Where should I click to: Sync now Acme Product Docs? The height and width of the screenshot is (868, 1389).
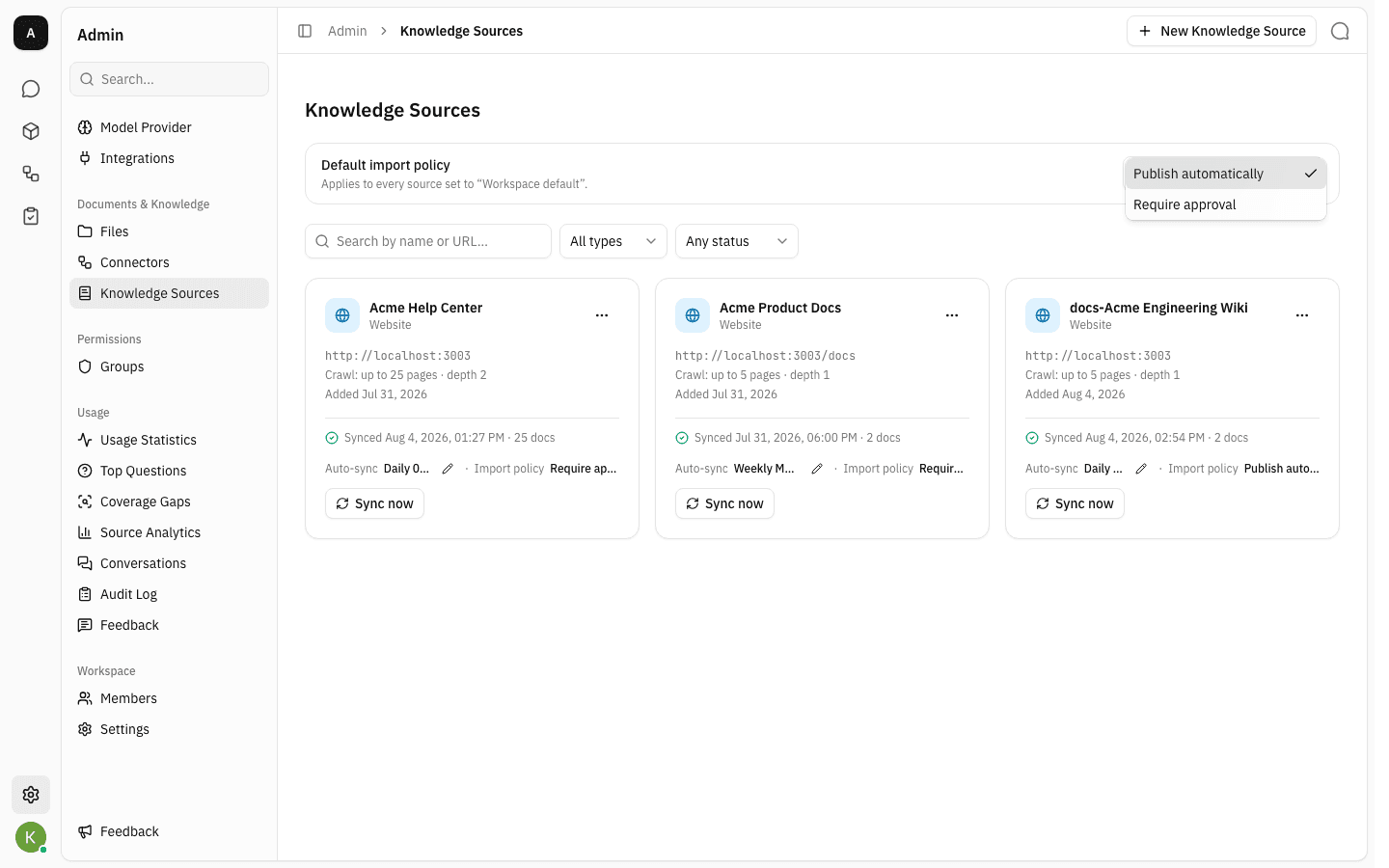(724, 503)
